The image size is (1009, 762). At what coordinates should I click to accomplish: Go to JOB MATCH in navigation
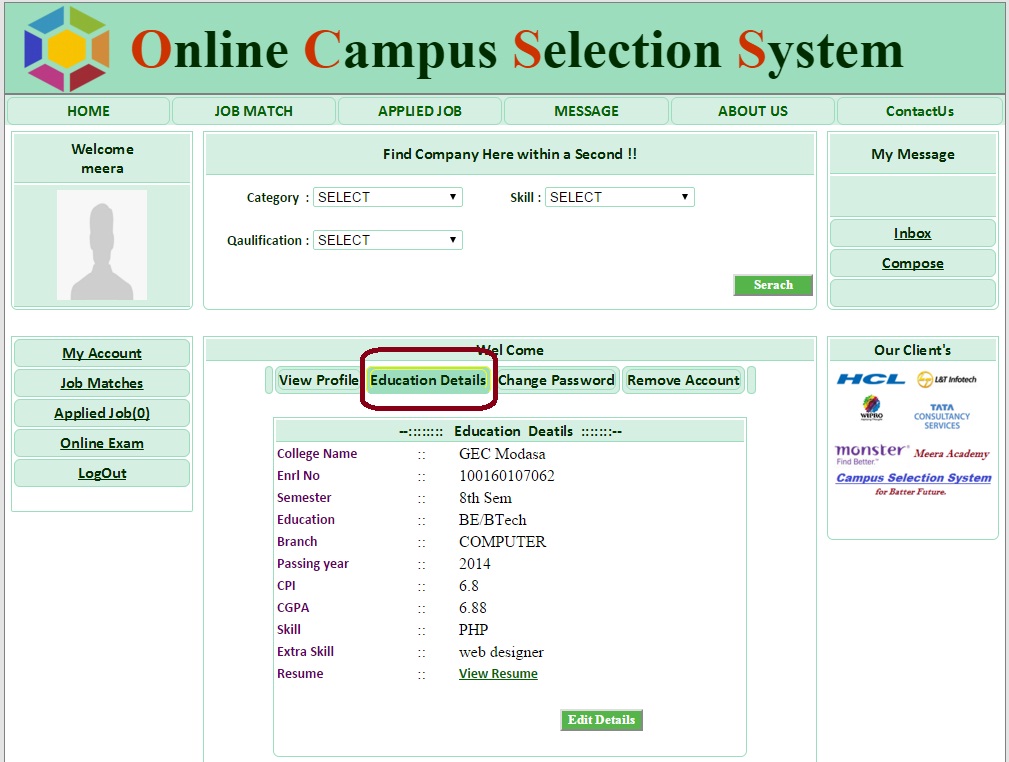coord(254,111)
